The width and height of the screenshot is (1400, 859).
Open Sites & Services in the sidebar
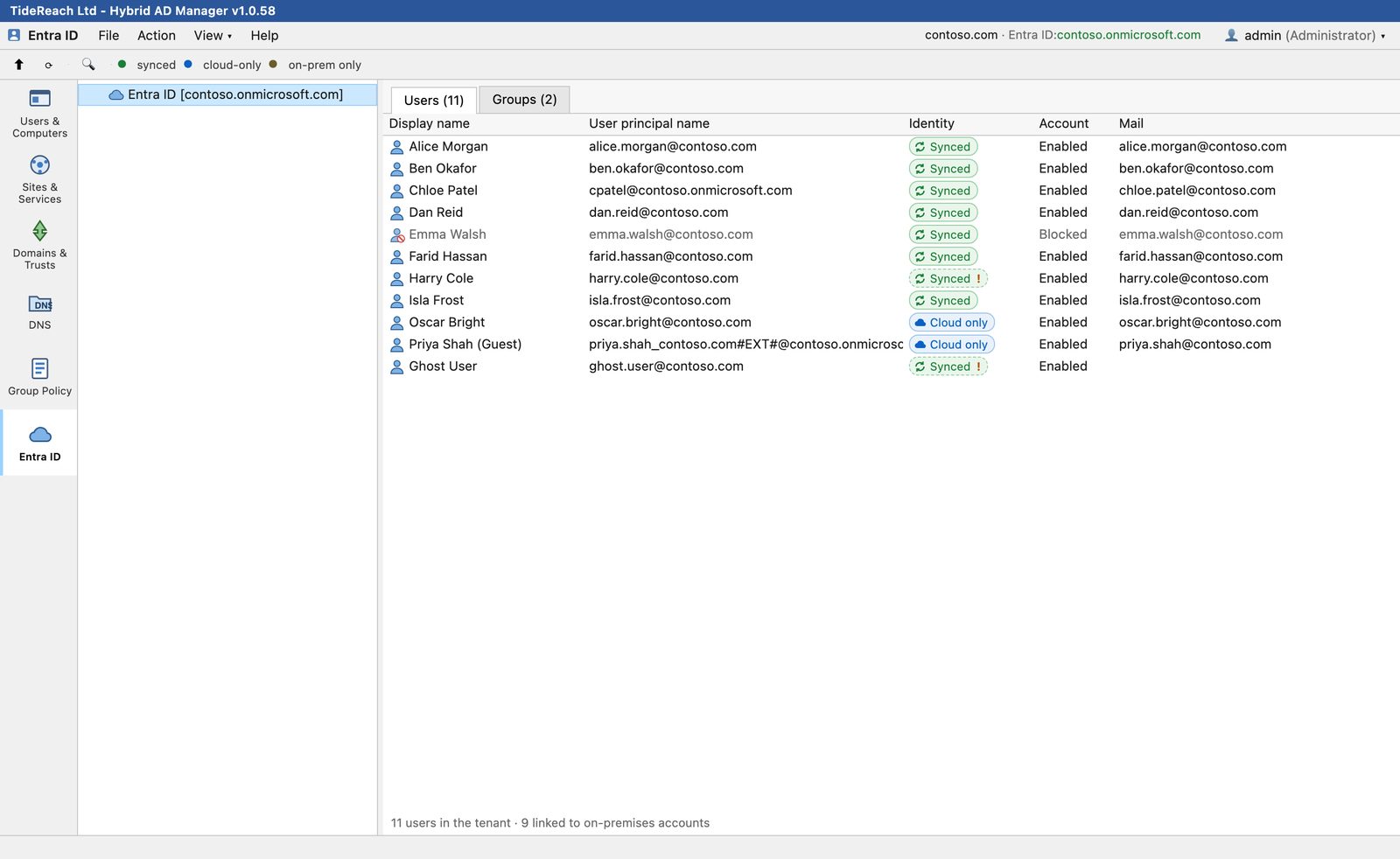click(39, 180)
